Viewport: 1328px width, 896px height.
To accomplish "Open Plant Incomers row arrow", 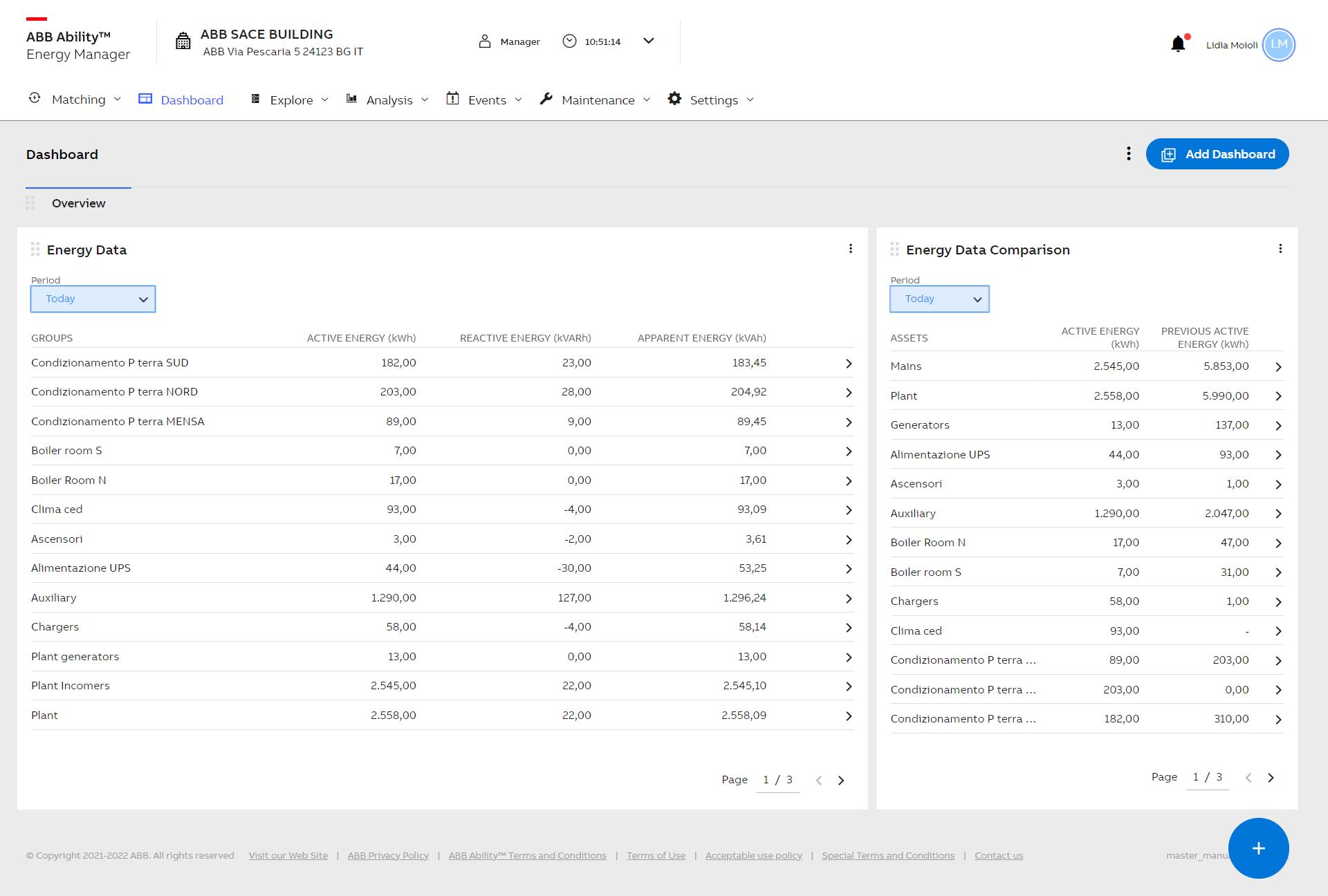I will [x=849, y=687].
